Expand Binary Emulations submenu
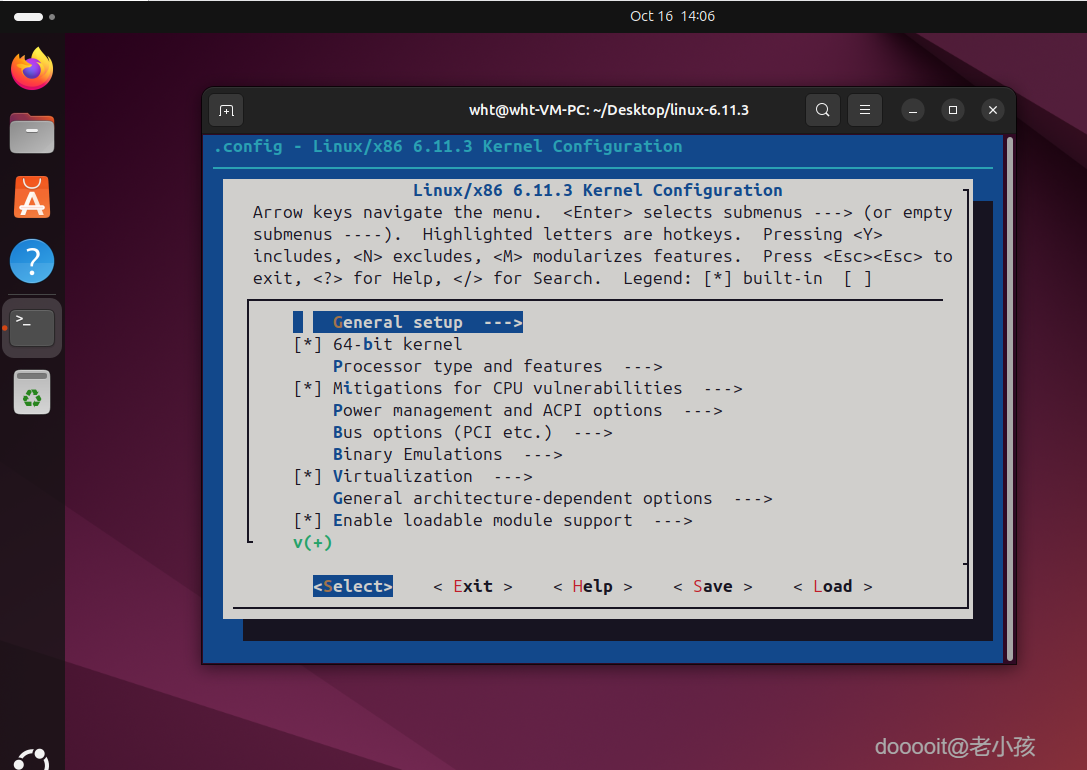Screen dimensions: 1087x770 pos(447,455)
